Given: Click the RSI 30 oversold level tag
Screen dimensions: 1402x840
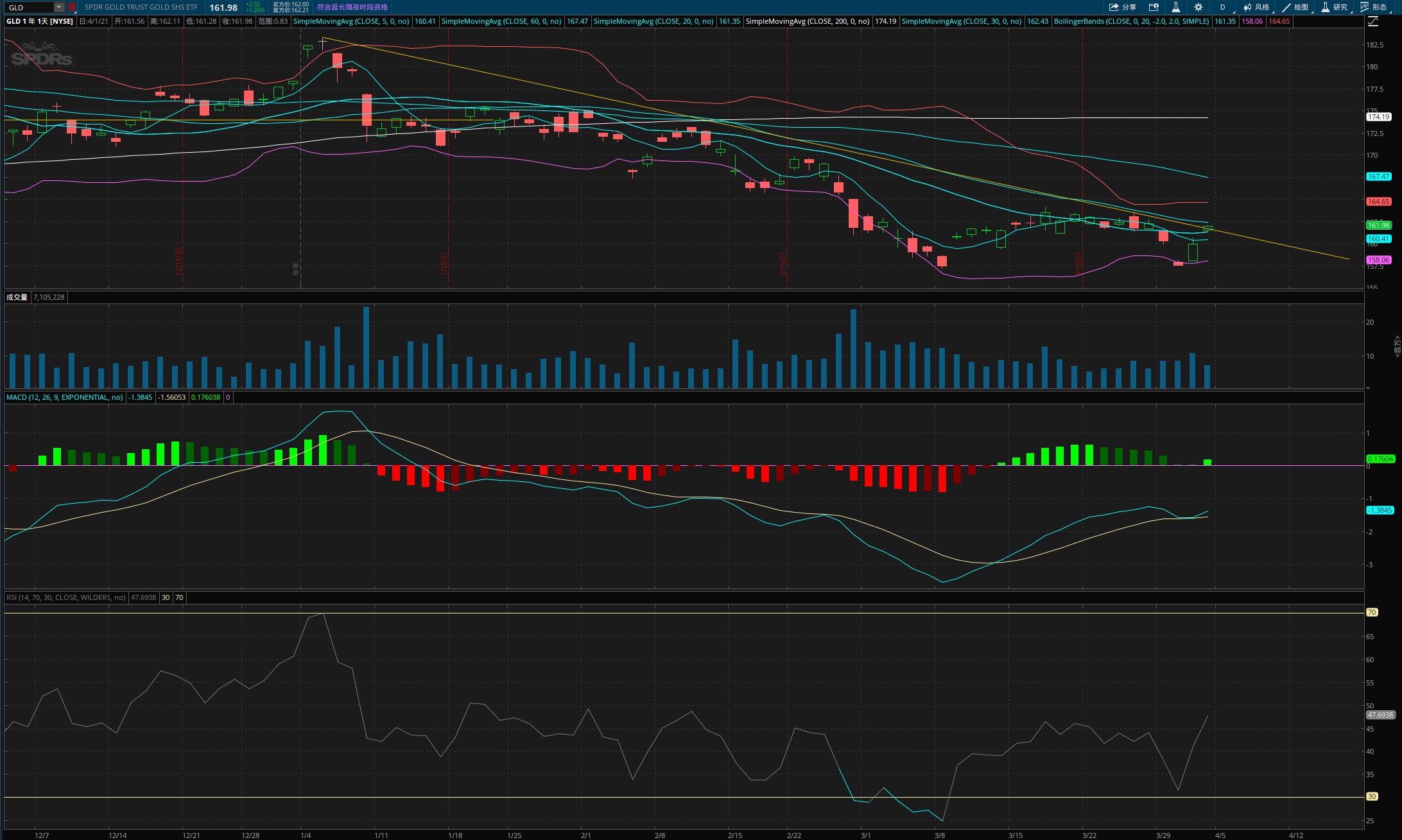Looking at the screenshot, I should (x=1372, y=796).
